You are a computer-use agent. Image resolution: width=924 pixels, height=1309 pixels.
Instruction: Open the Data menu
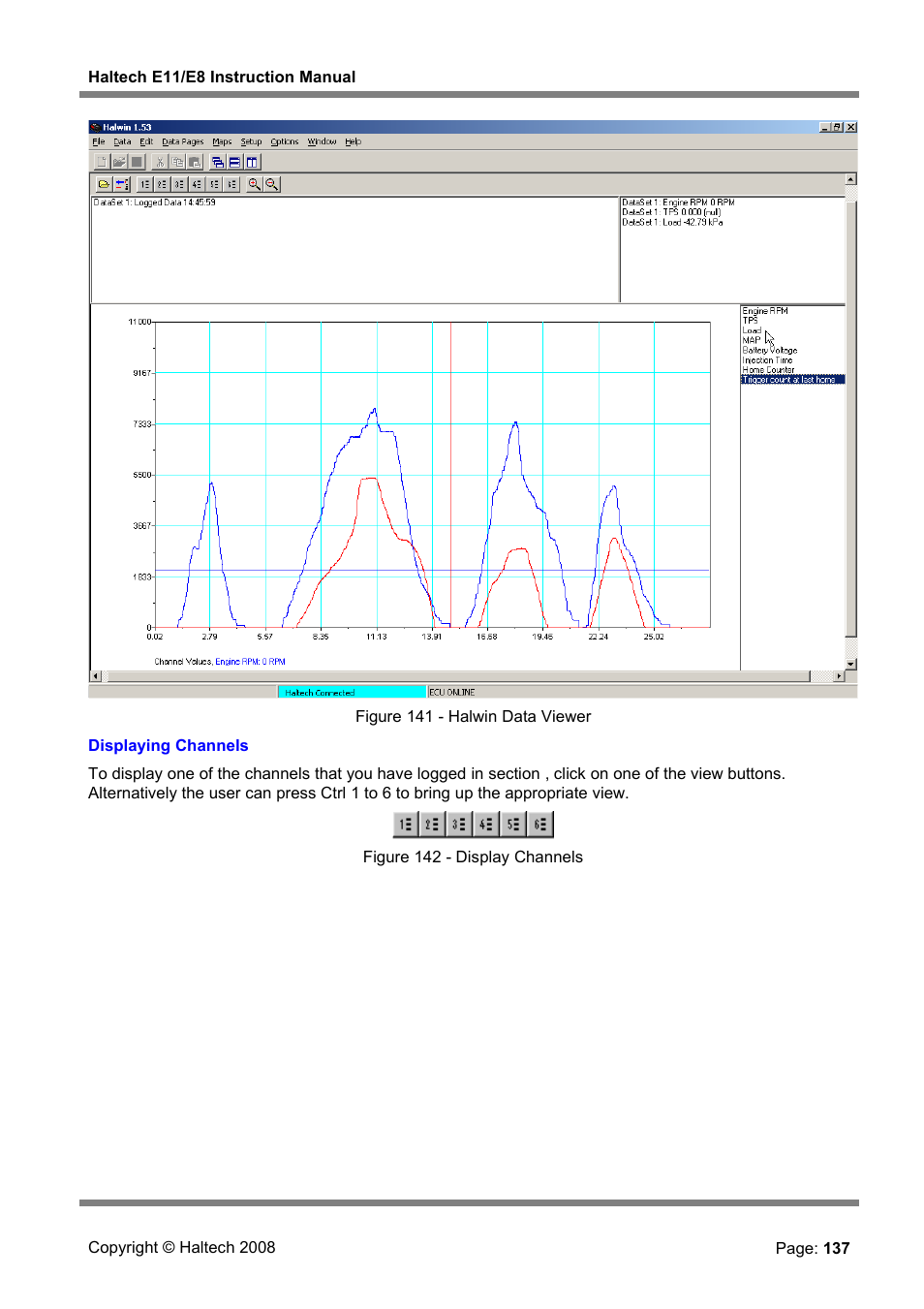tap(122, 141)
